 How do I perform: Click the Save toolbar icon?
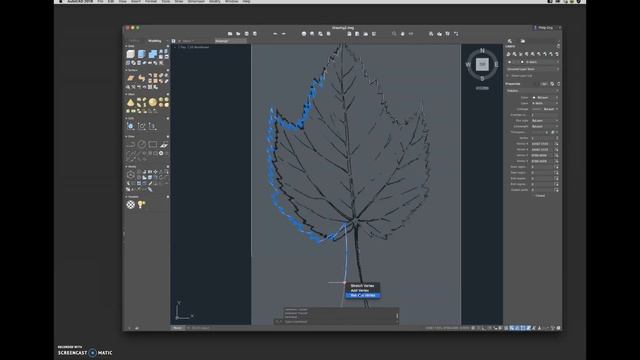coord(247,34)
